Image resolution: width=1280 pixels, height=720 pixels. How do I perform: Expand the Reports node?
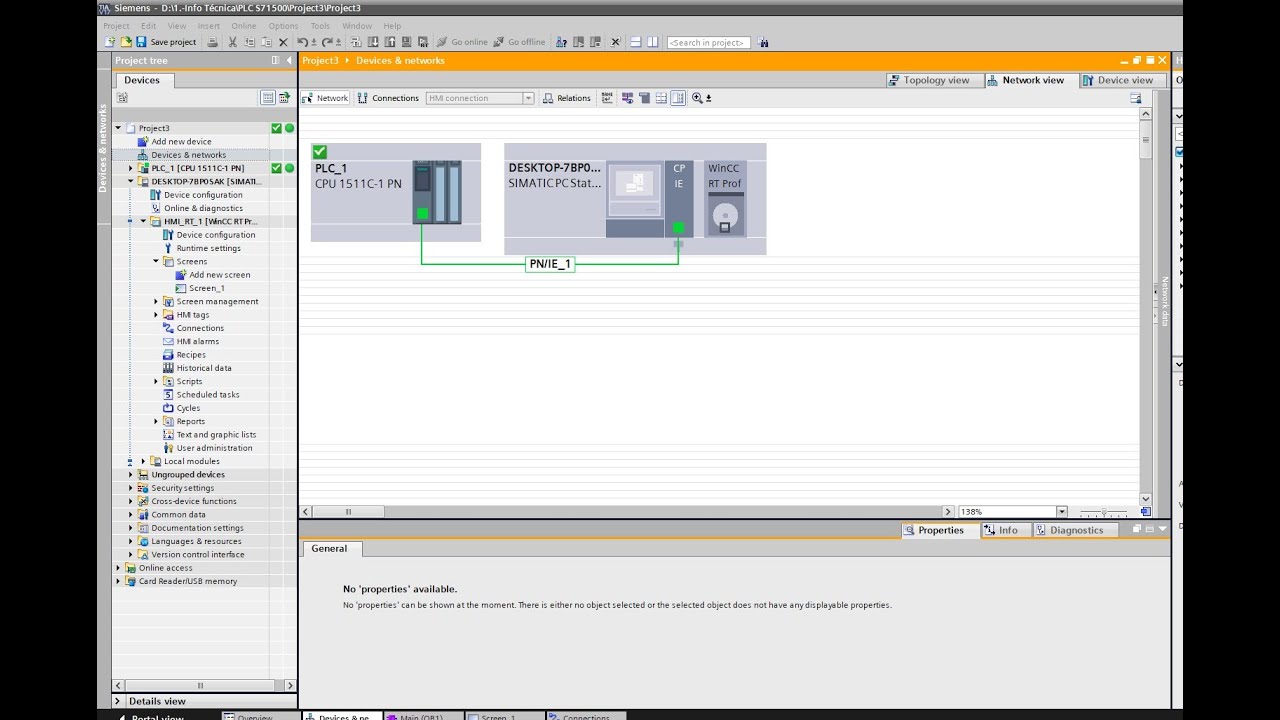pyautogui.click(x=156, y=421)
